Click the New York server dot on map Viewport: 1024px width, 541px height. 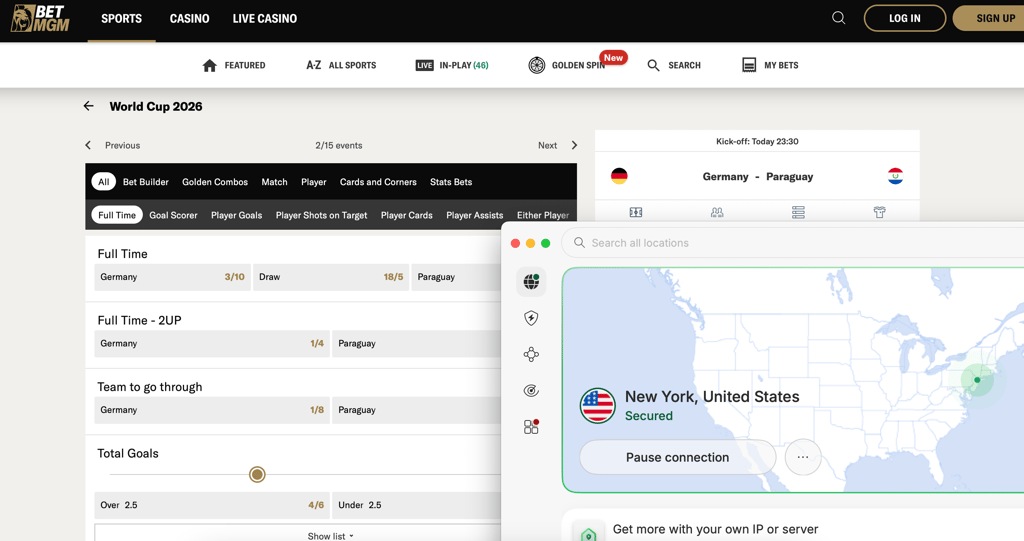click(977, 380)
